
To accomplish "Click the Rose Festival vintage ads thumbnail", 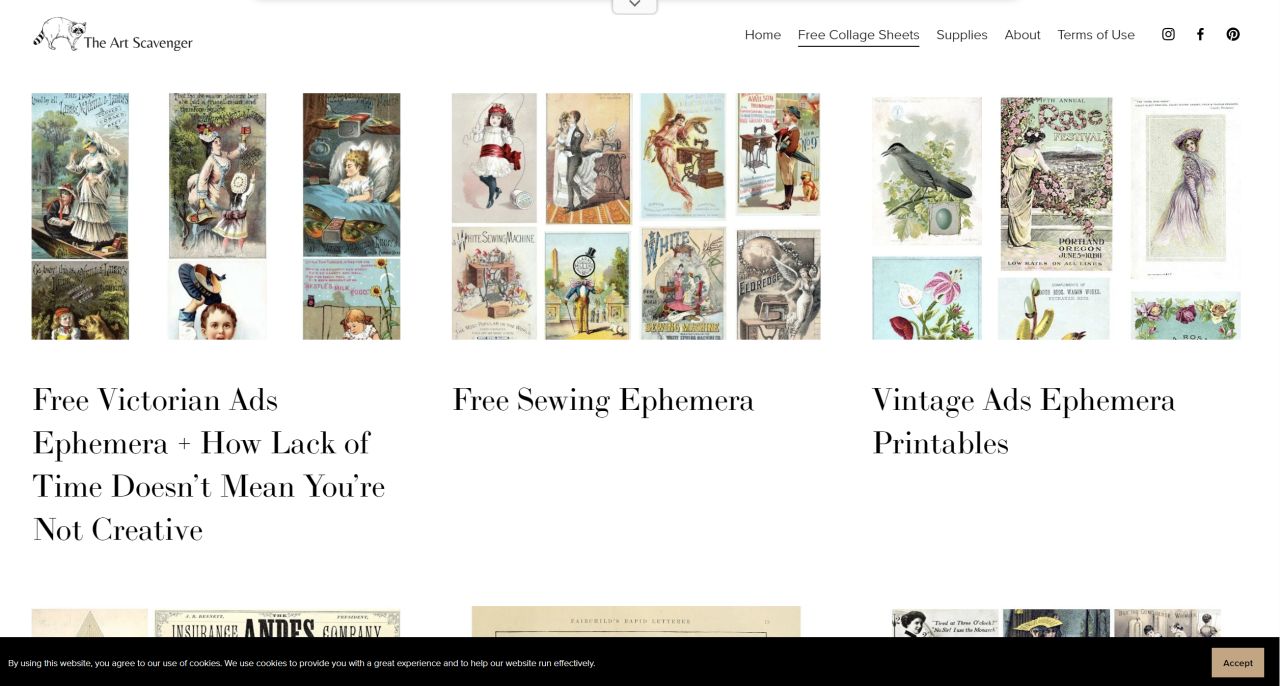I will pyautogui.click(x=1056, y=216).
